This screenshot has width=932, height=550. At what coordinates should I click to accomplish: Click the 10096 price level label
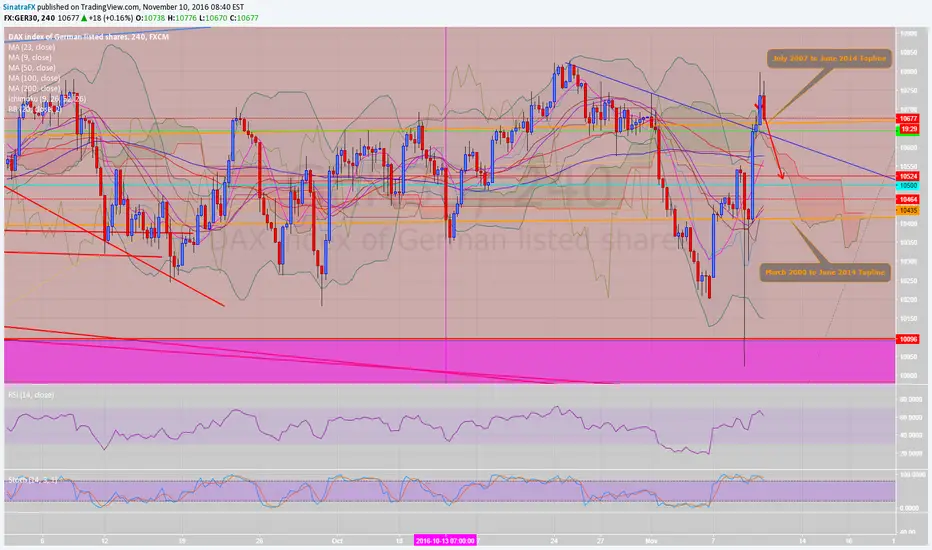(908, 340)
